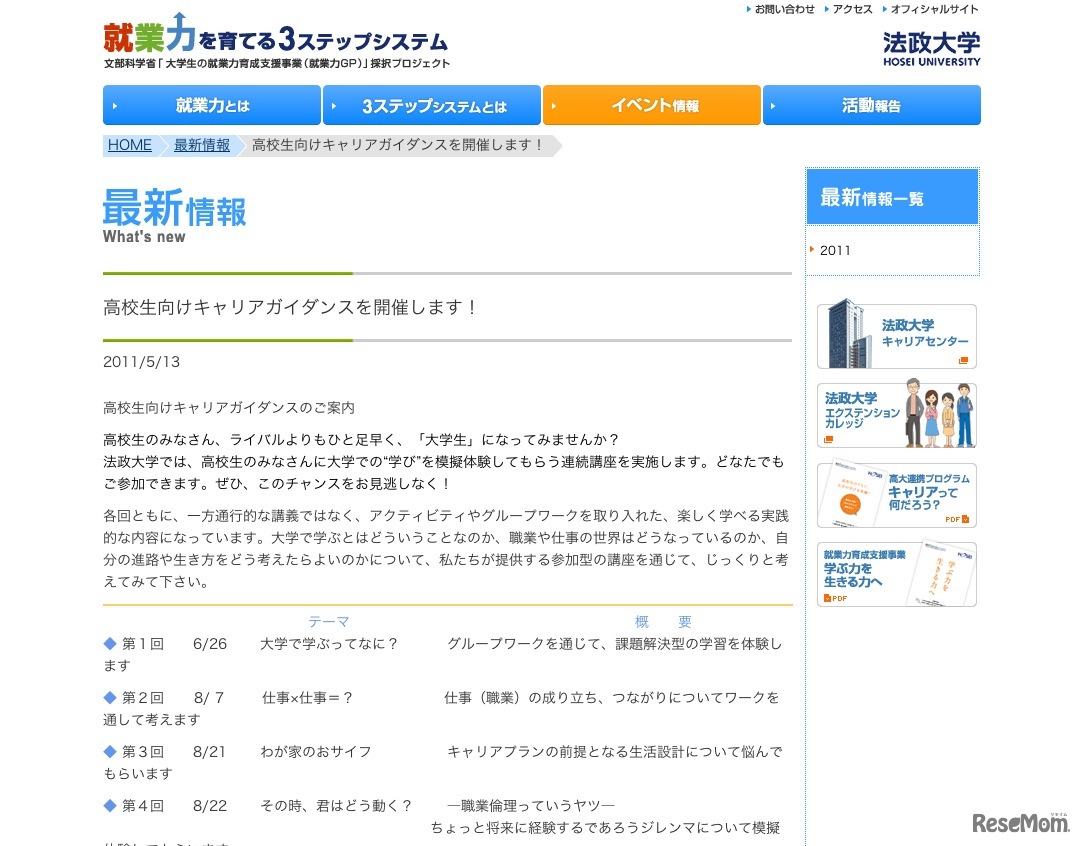Viewport: 1083px width, 846px height.
Task: Expand the 2011 archive in sidebar
Action: point(835,250)
